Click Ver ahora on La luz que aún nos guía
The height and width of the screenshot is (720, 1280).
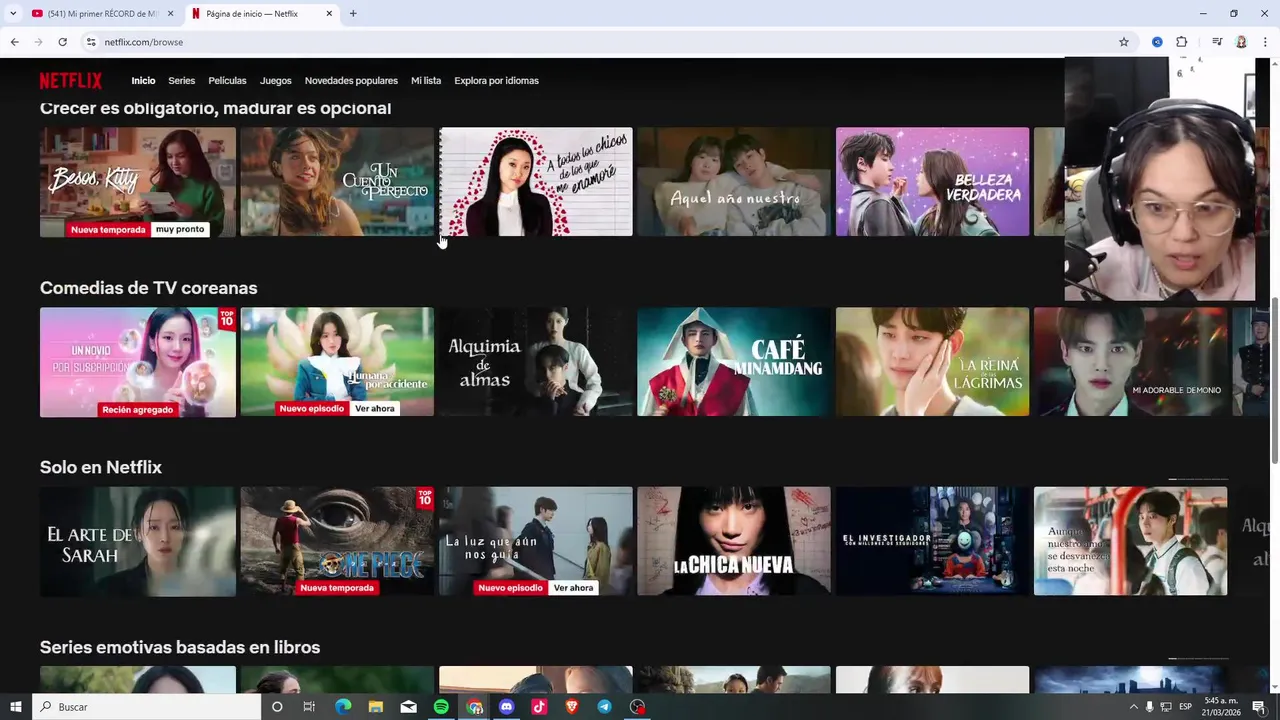pos(573,588)
